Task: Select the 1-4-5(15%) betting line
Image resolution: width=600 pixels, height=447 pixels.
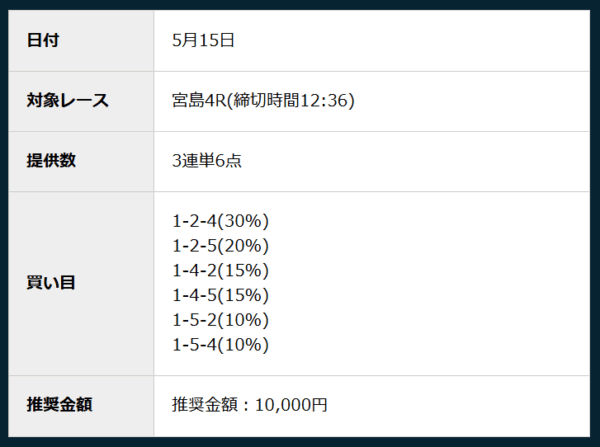Action: coord(221,295)
